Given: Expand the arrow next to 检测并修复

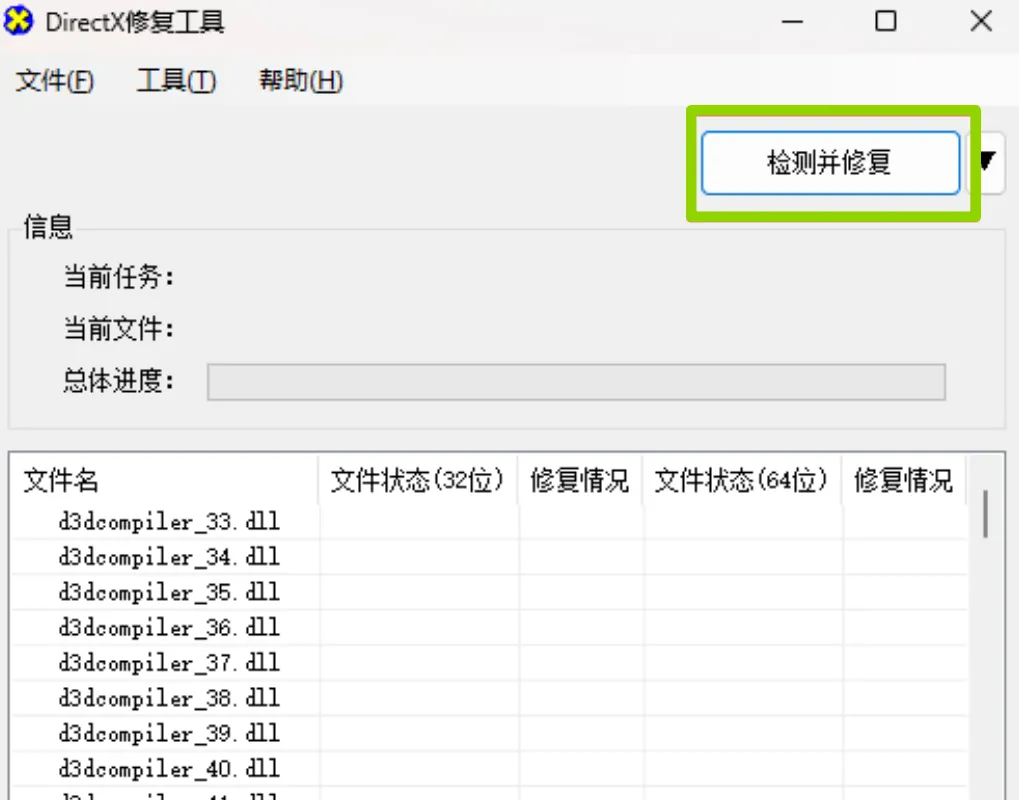Looking at the screenshot, I should [988, 162].
